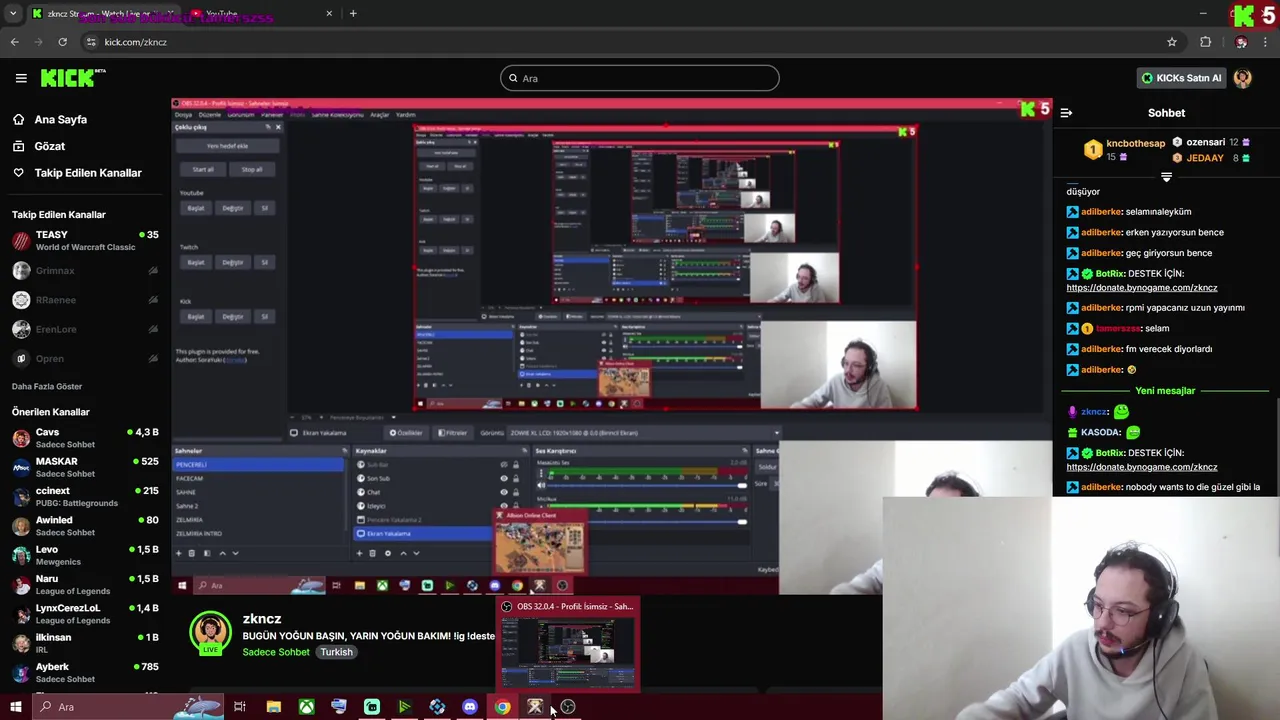1280x720 pixels.
Task: Switch to OBS Studio taskbar icon
Action: pyautogui.click(x=568, y=707)
